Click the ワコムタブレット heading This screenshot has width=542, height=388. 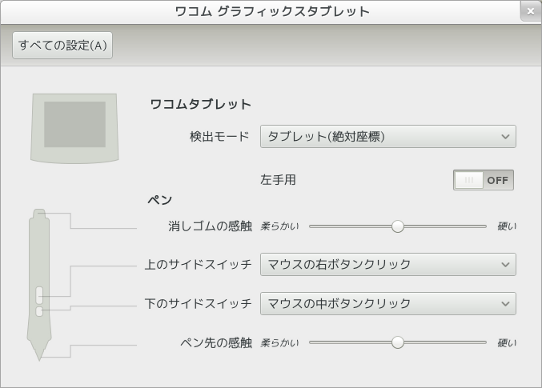(x=200, y=104)
